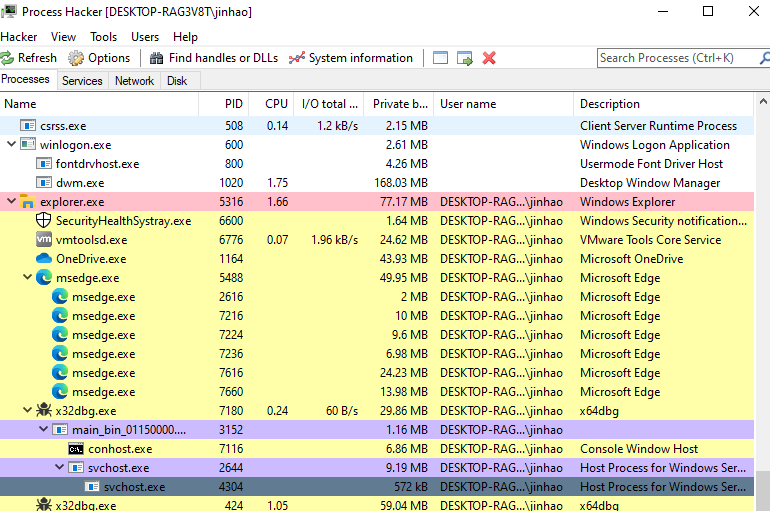Click the SecurityHealthSystray.exe shield icon
770x511 pixels.
[44, 221]
